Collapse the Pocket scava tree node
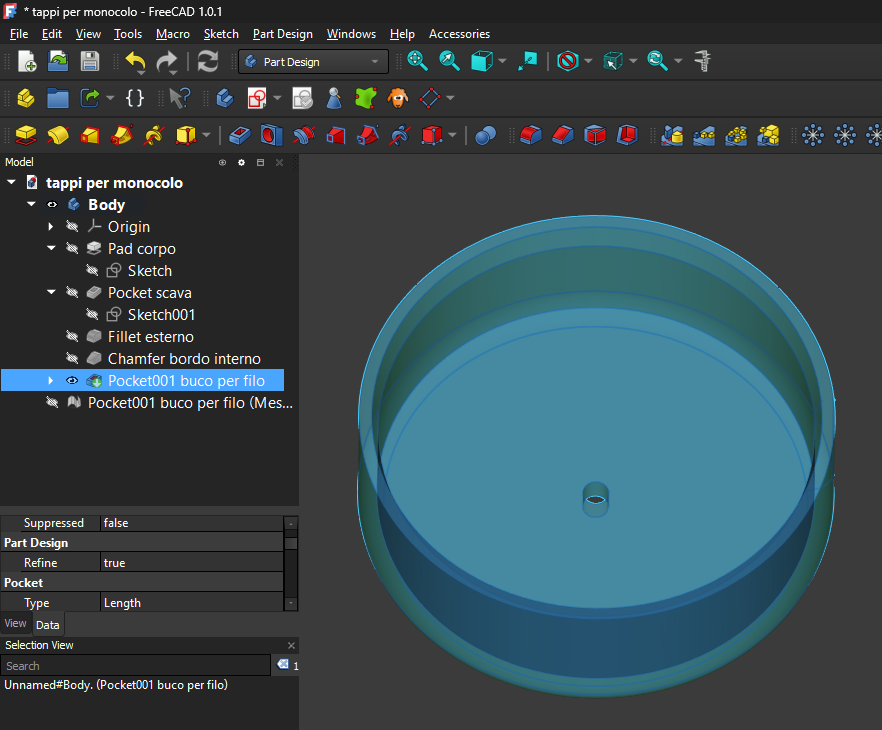 [51, 293]
